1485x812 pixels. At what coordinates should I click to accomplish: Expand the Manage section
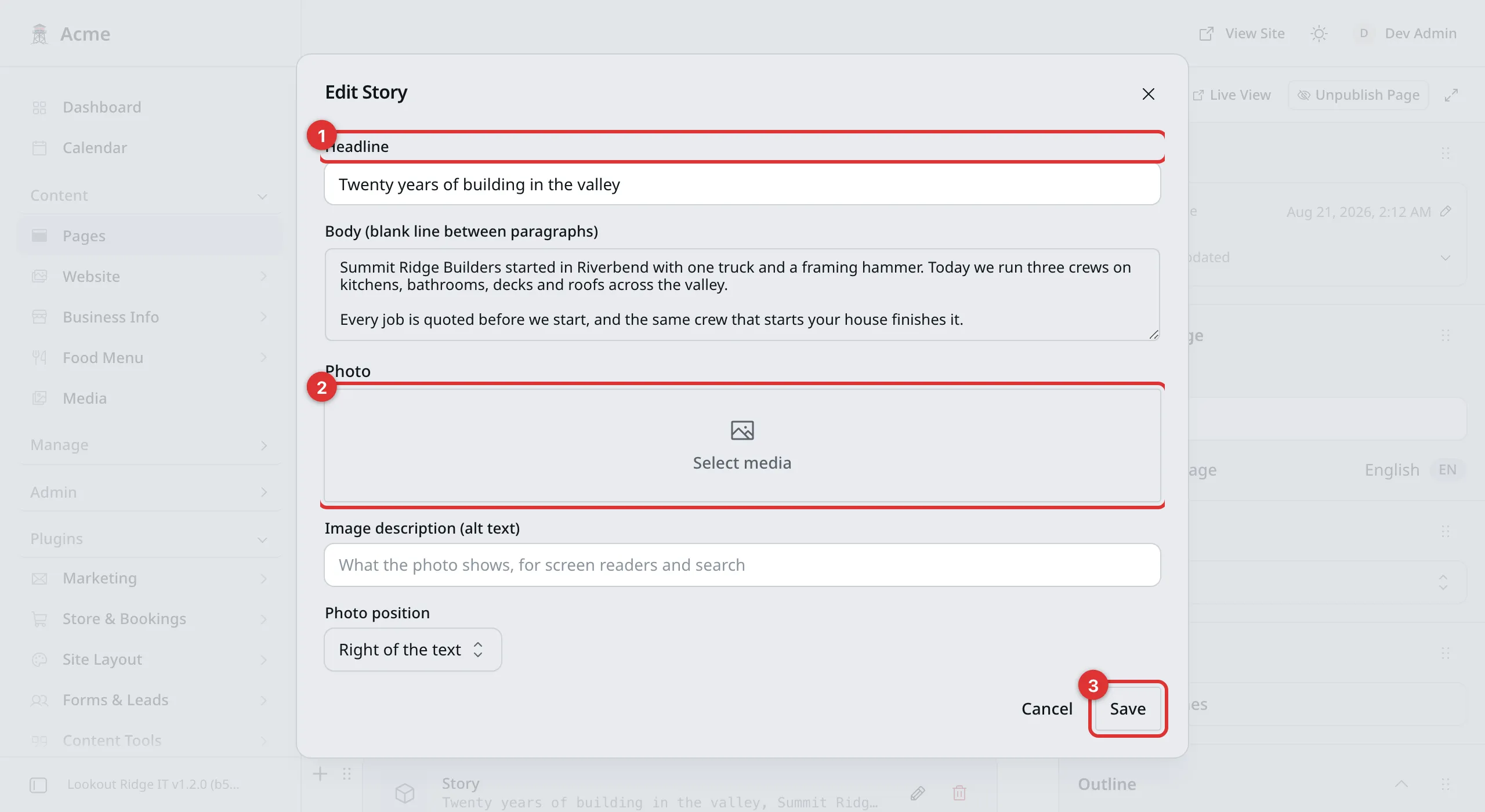[x=150, y=445]
